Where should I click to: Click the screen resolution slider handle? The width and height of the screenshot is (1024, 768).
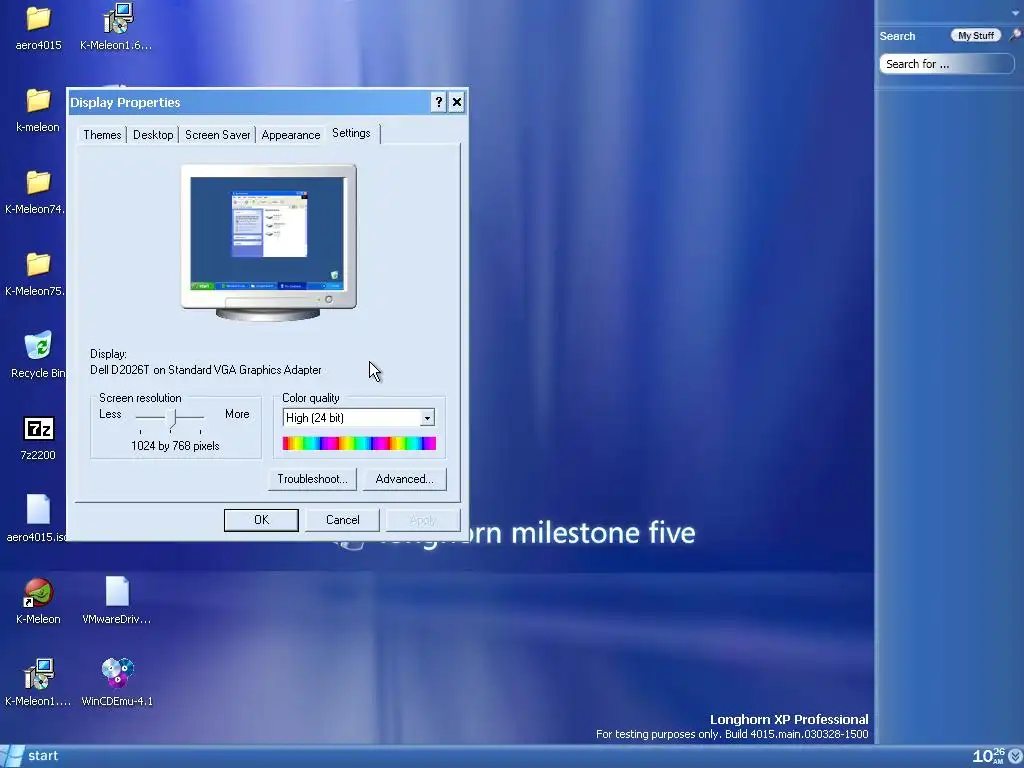(171, 419)
